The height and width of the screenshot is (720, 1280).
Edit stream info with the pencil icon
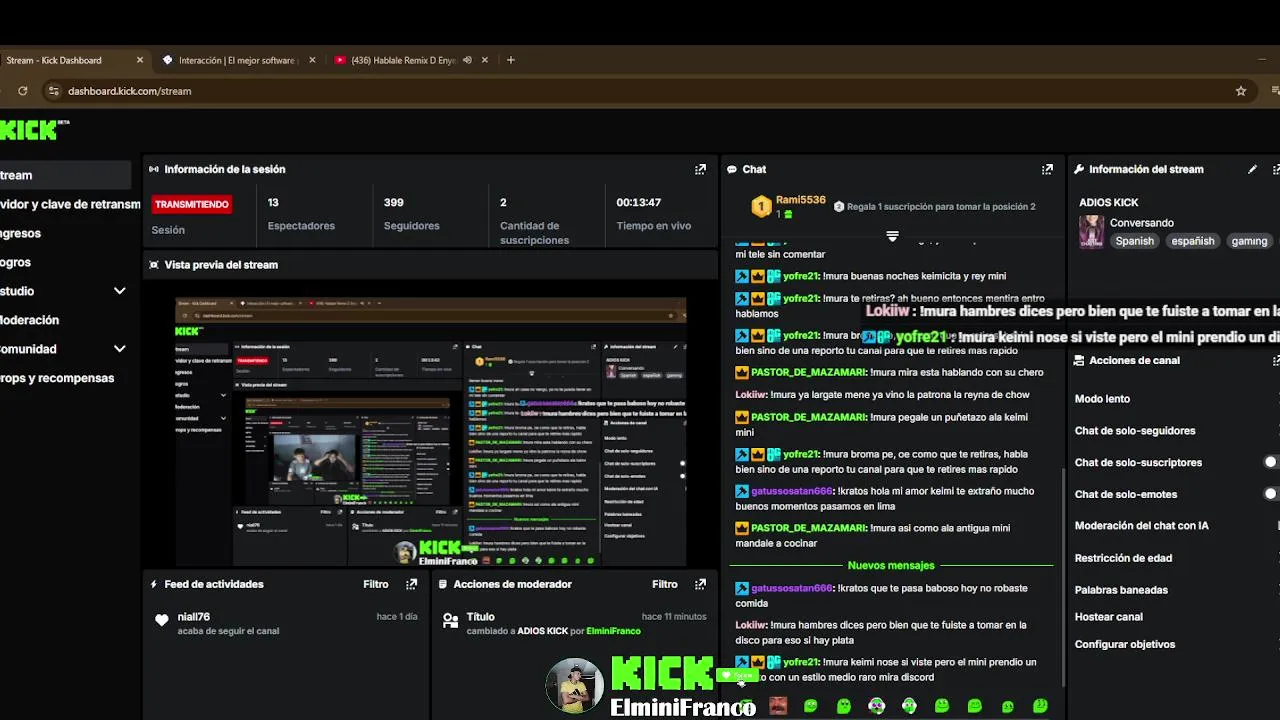[1252, 170]
